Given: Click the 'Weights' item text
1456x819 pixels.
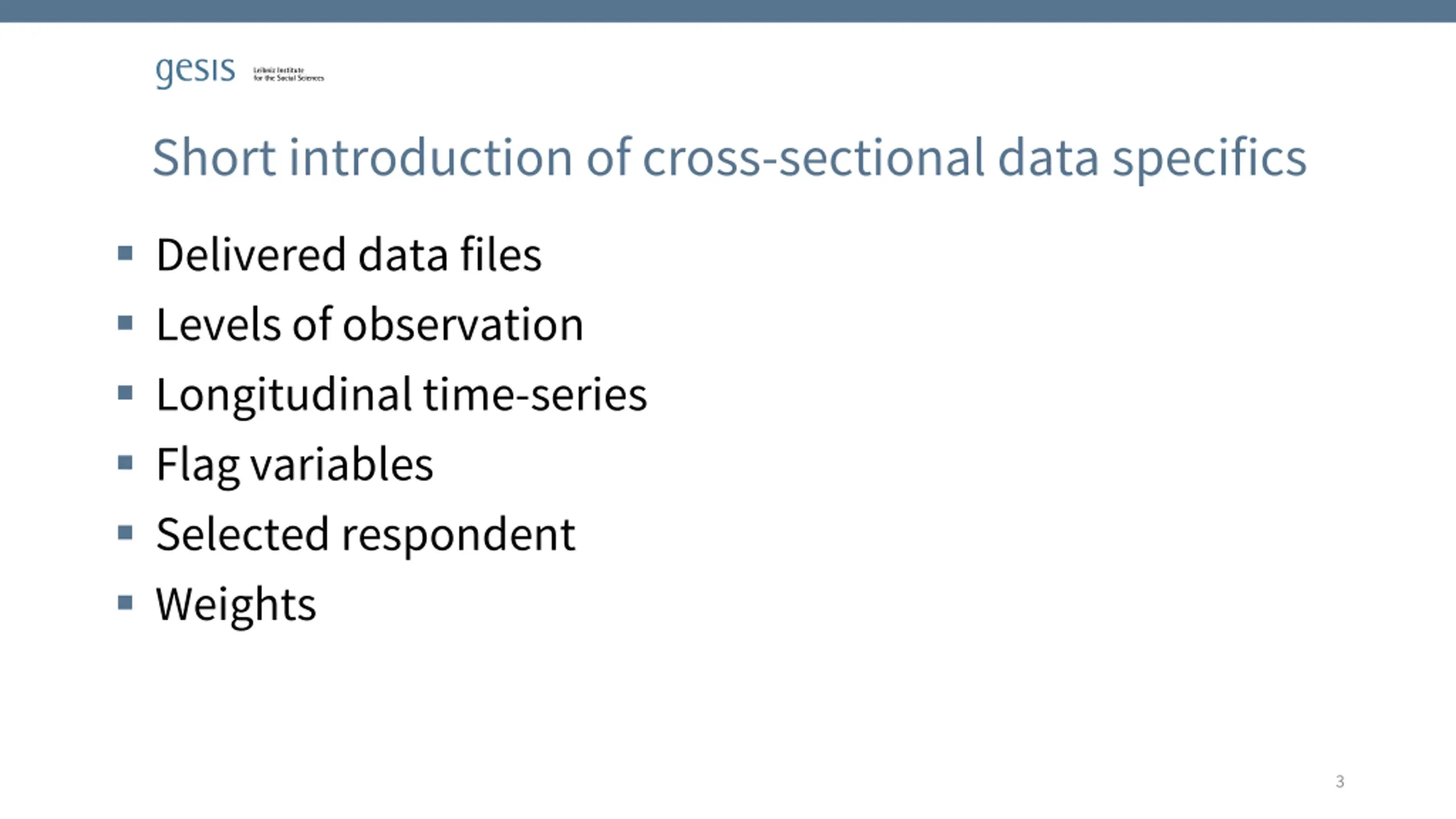Looking at the screenshot, I should (x=236, y=605).
